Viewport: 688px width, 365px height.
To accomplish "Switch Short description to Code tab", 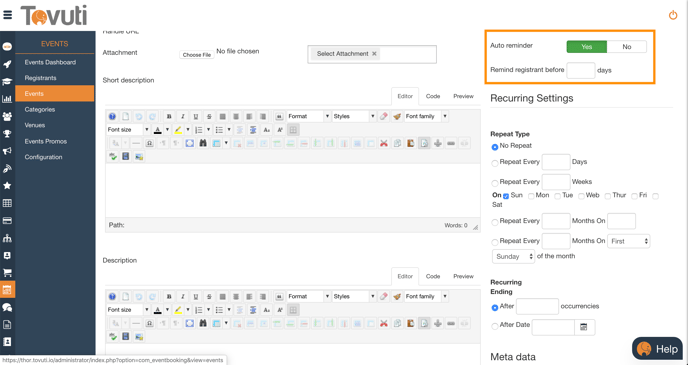I will point(433,96).
